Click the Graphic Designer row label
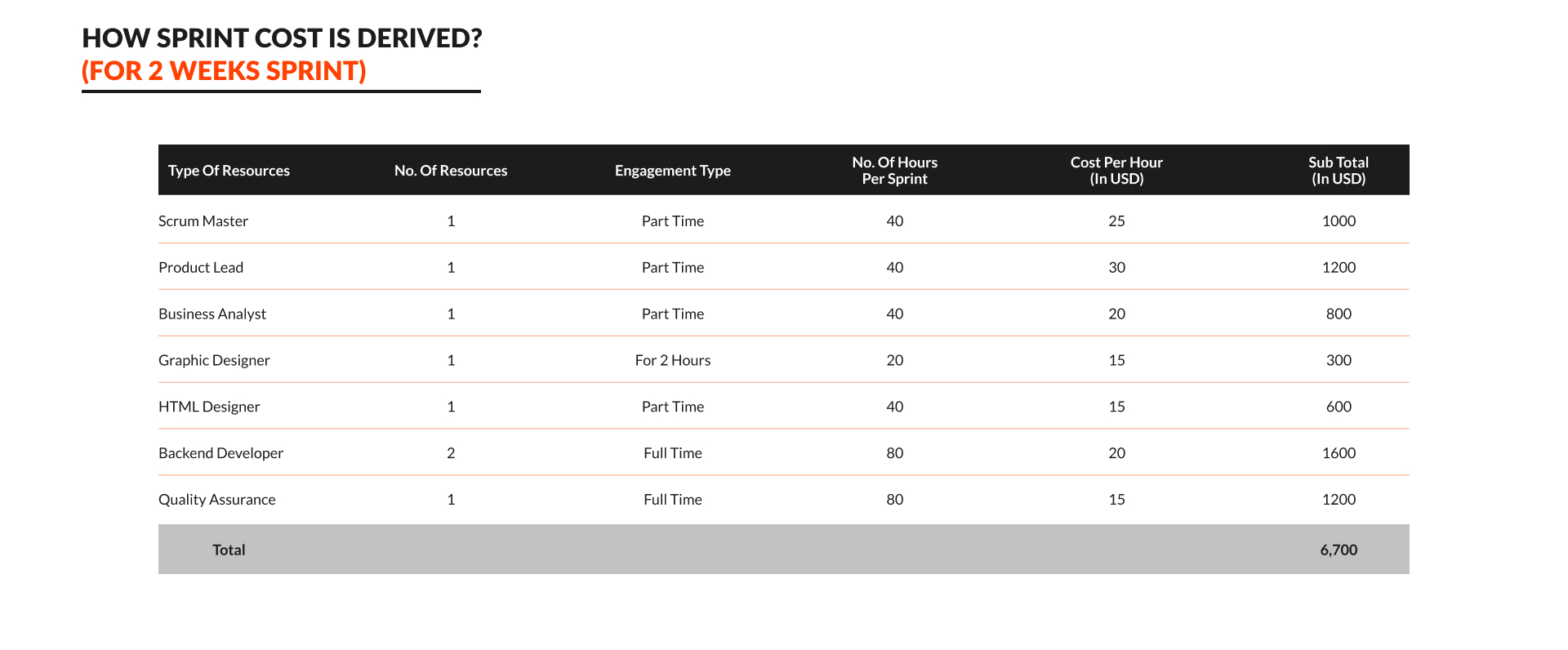The height and width of the screenshot is (650, 1568). [x=214, y=361]
